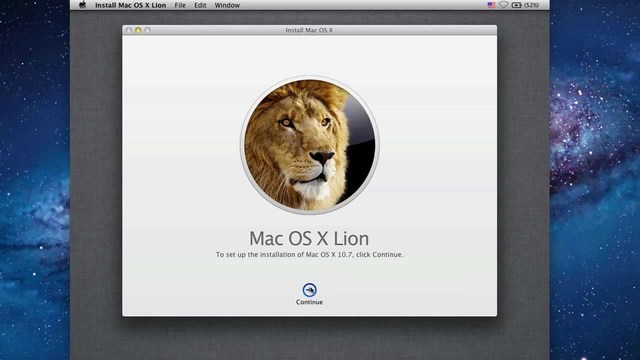Viewport: 640px width, 360px height.
Task: Open the Apple menu
Action: pos(82,5)
